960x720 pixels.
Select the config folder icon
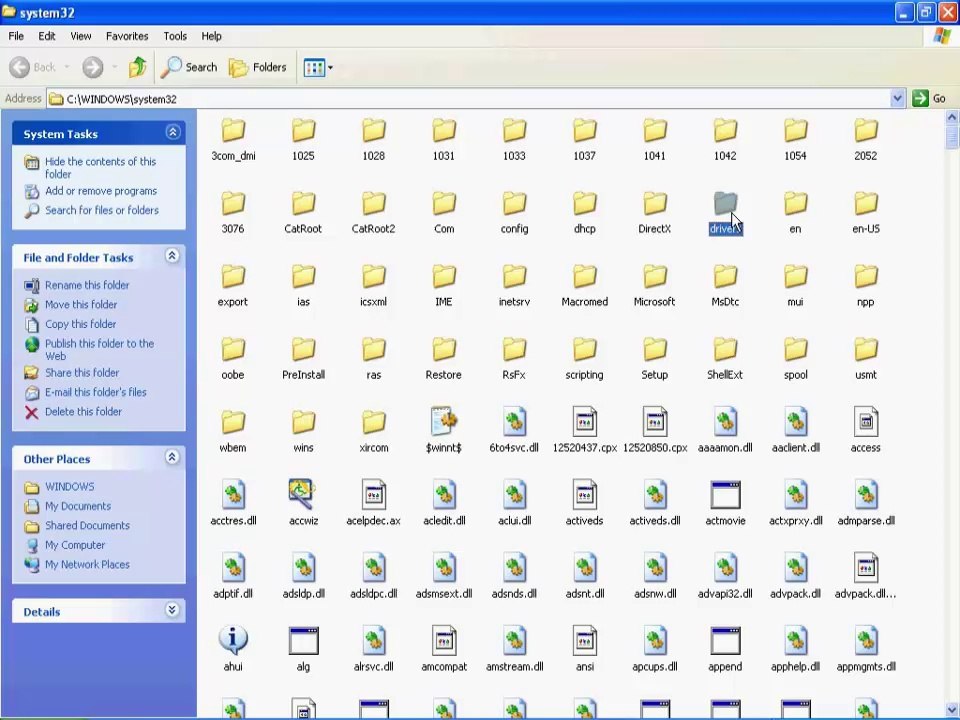click(x=514, y=203)
